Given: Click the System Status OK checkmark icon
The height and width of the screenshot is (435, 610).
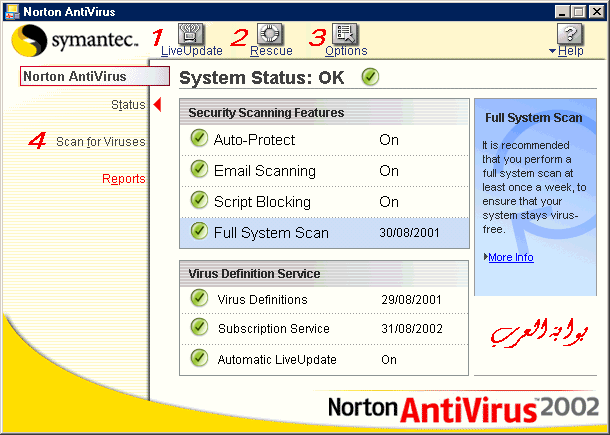Looking at the screenshot, I should (x=370, y=77).
